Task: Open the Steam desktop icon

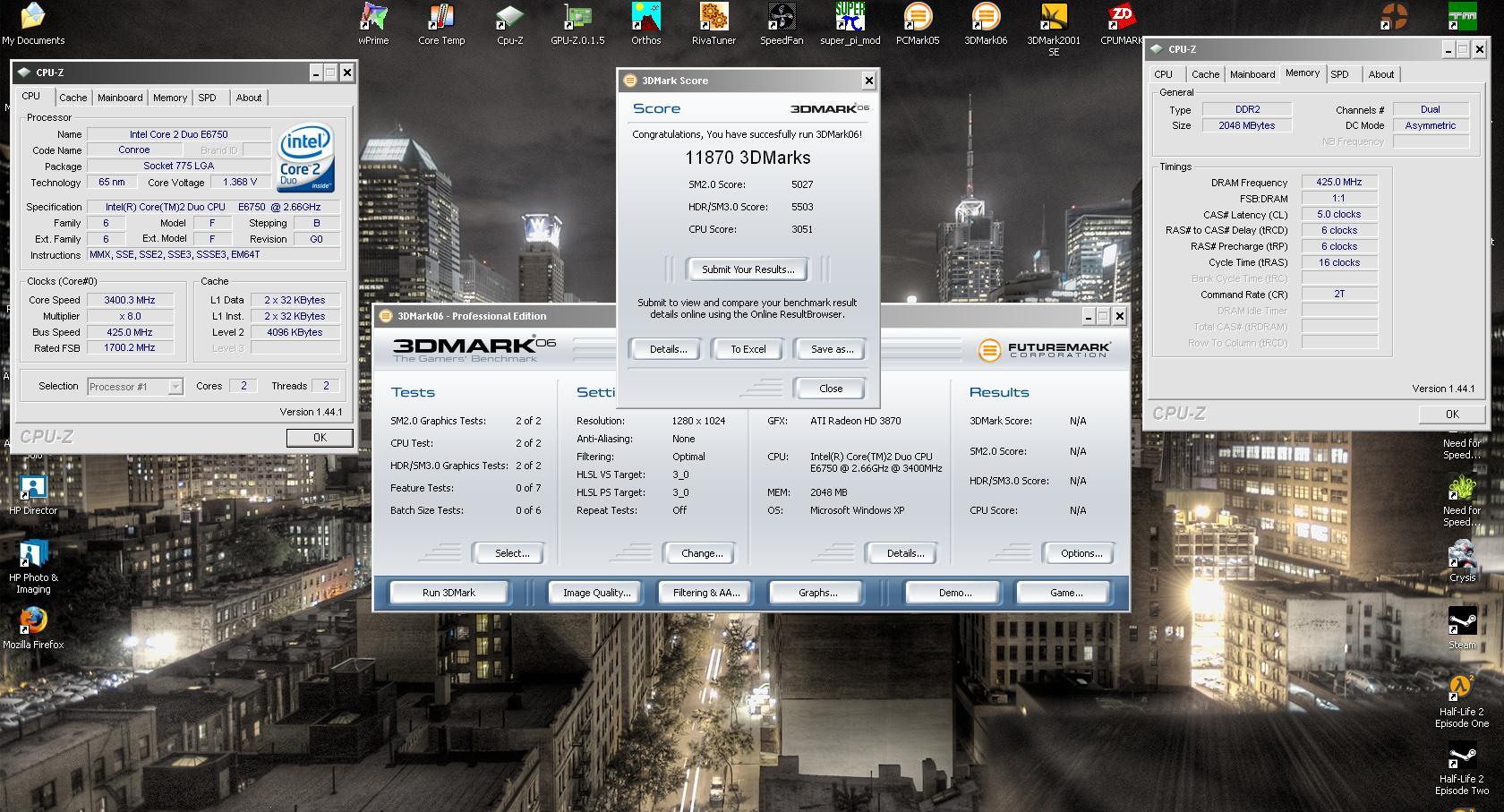Action: [1462, 628]
